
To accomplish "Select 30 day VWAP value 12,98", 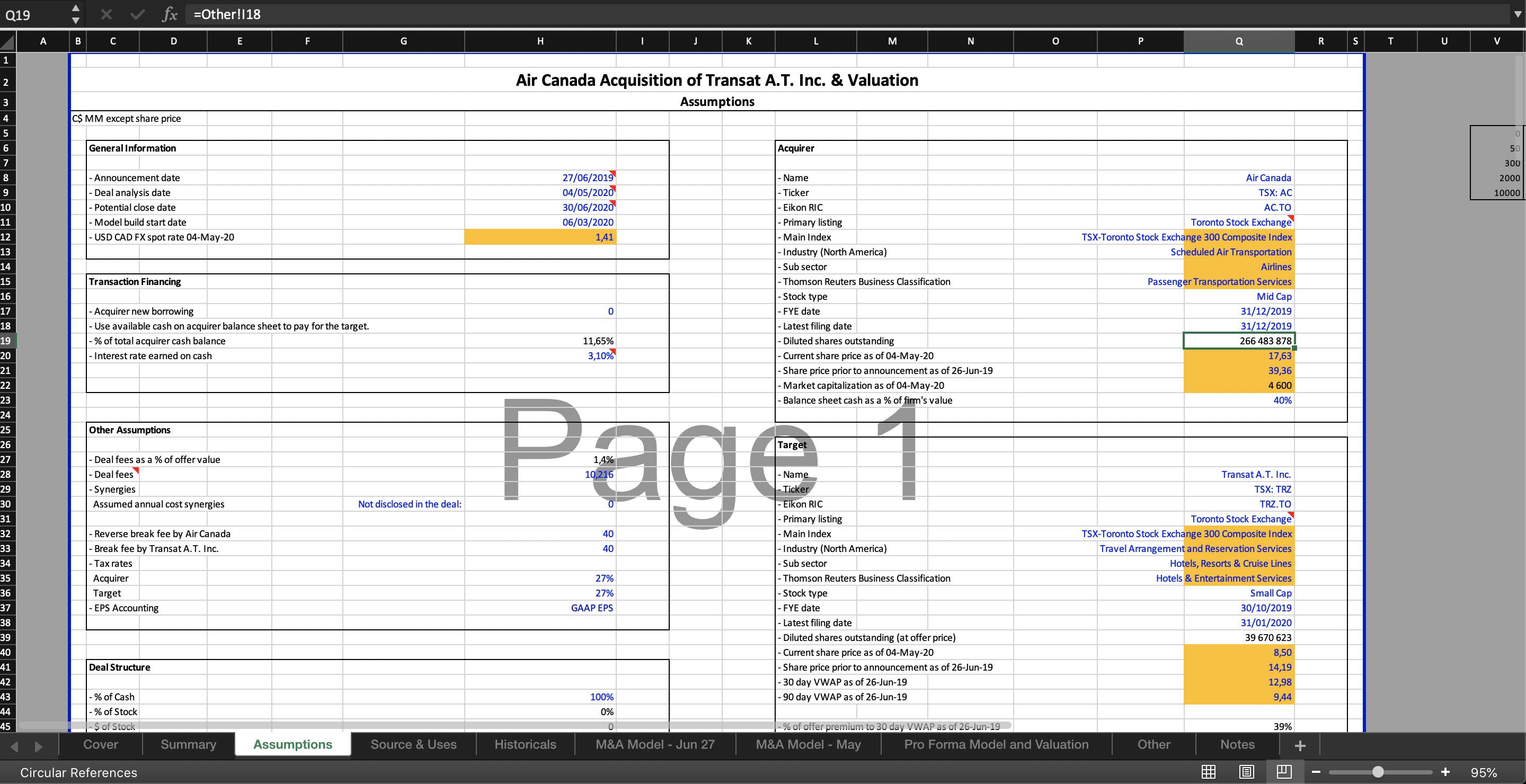I will (1239, 682).
